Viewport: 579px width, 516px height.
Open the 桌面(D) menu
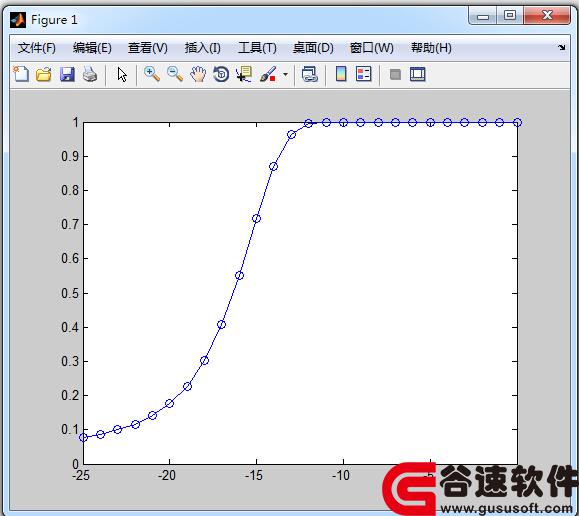pos(313,48)
